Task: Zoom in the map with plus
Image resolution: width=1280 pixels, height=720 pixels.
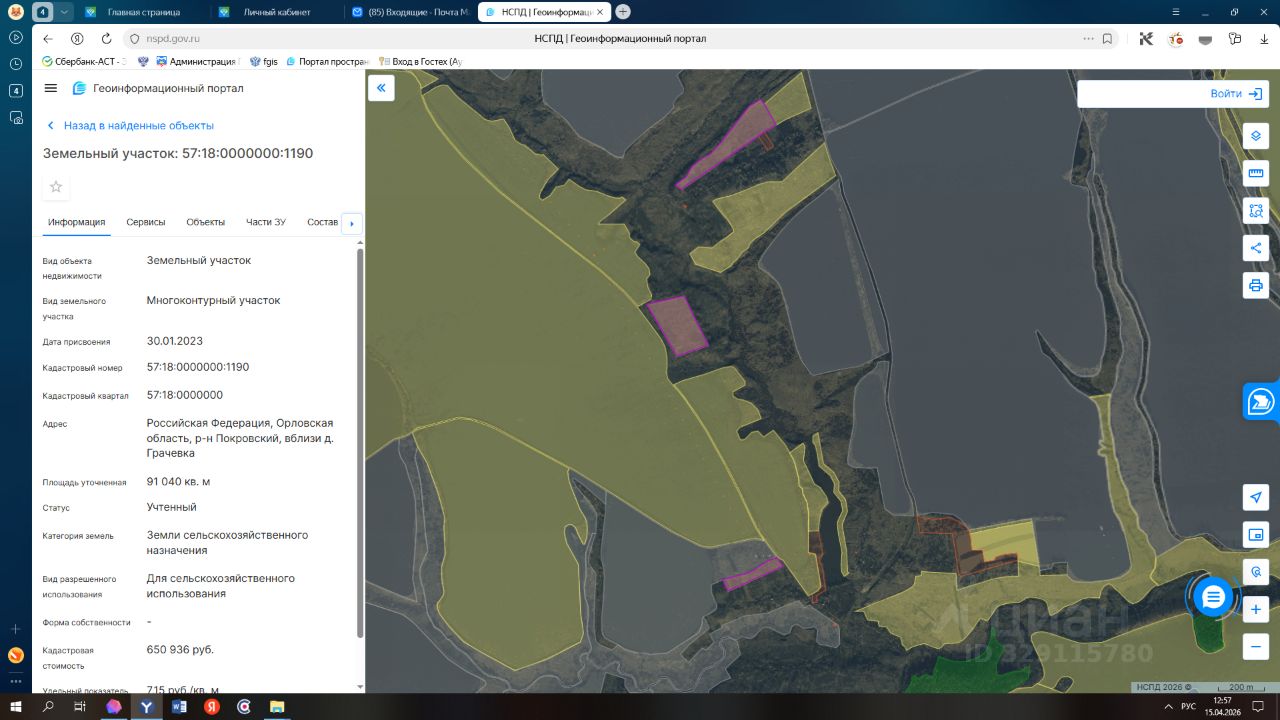Action: tap(1256, 609)
